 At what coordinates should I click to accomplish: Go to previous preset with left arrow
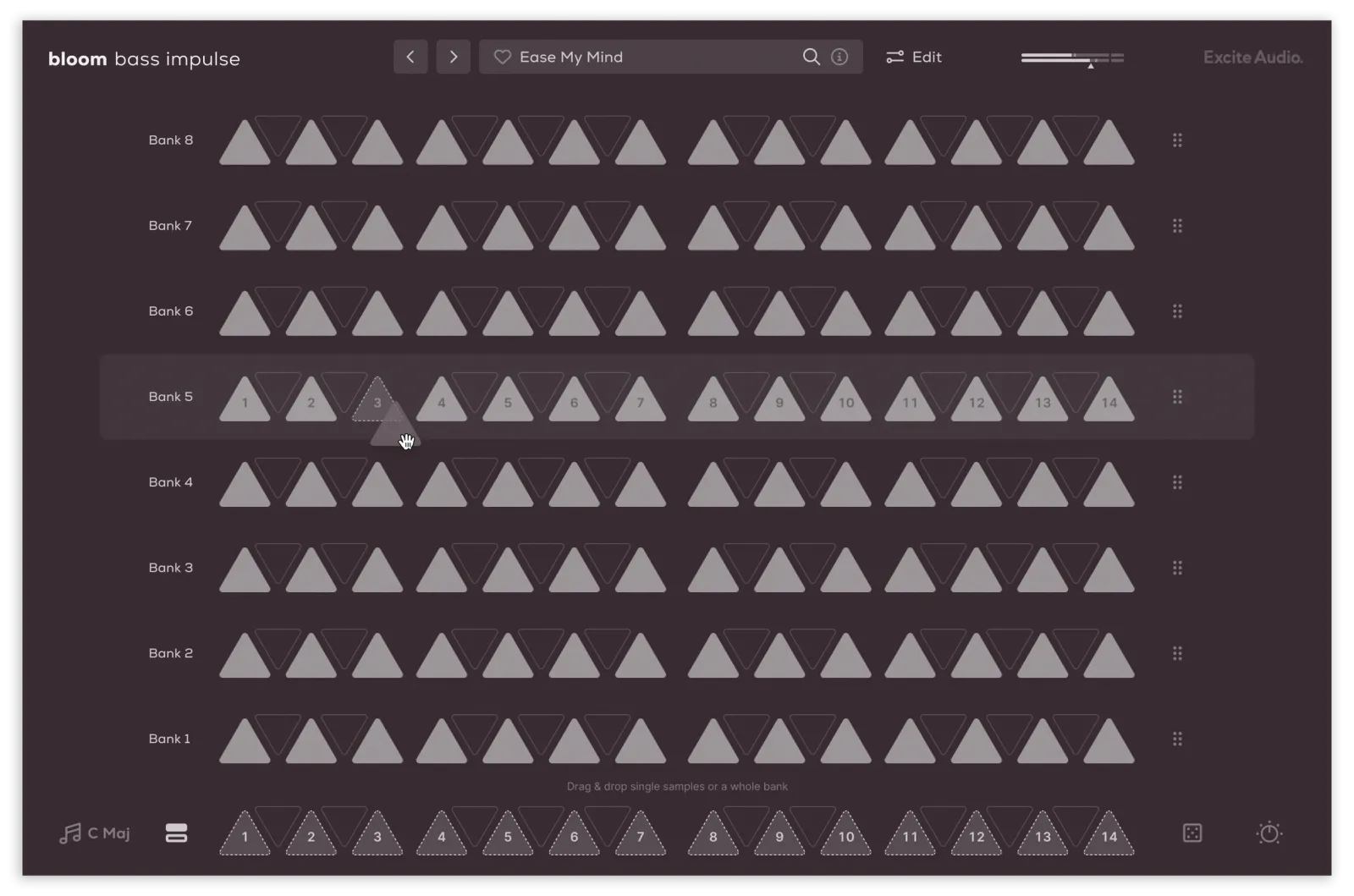click(x=410, y=57)
